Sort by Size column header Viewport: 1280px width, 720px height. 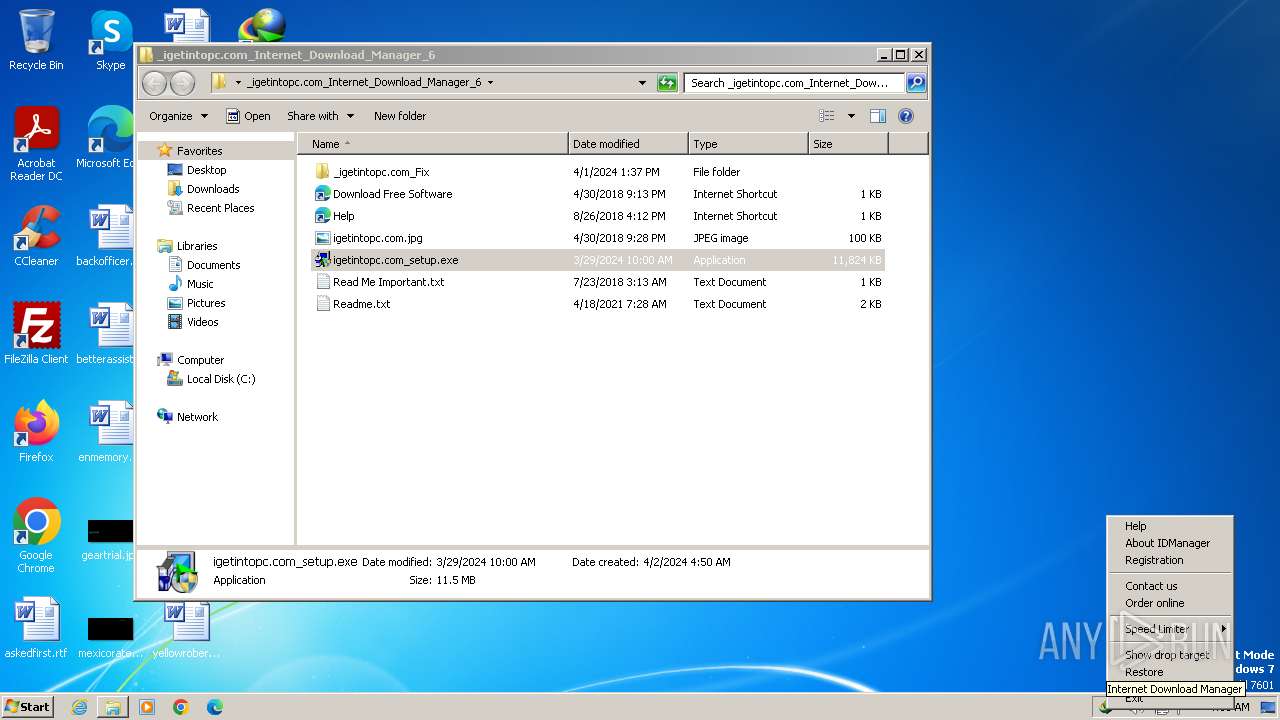(848, 144)
